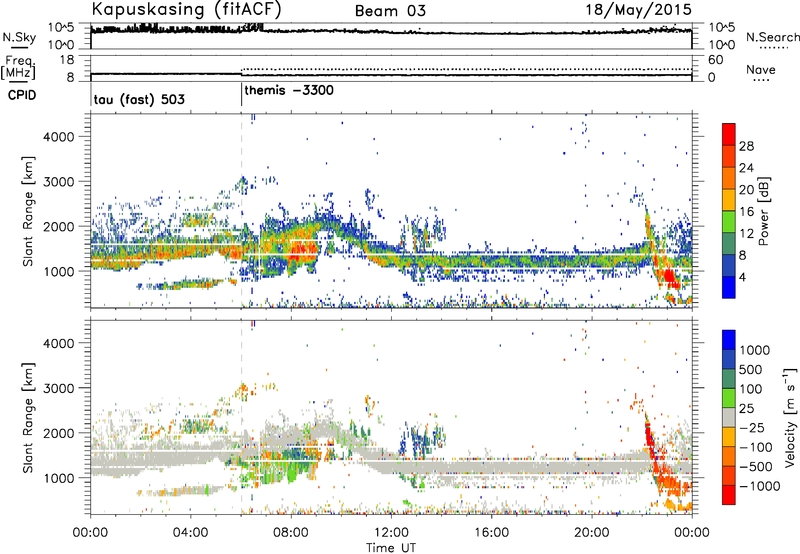Click the '1000' range tick in the velocity panel
This screenshot has width=800, height=554.
pos(59,478)
